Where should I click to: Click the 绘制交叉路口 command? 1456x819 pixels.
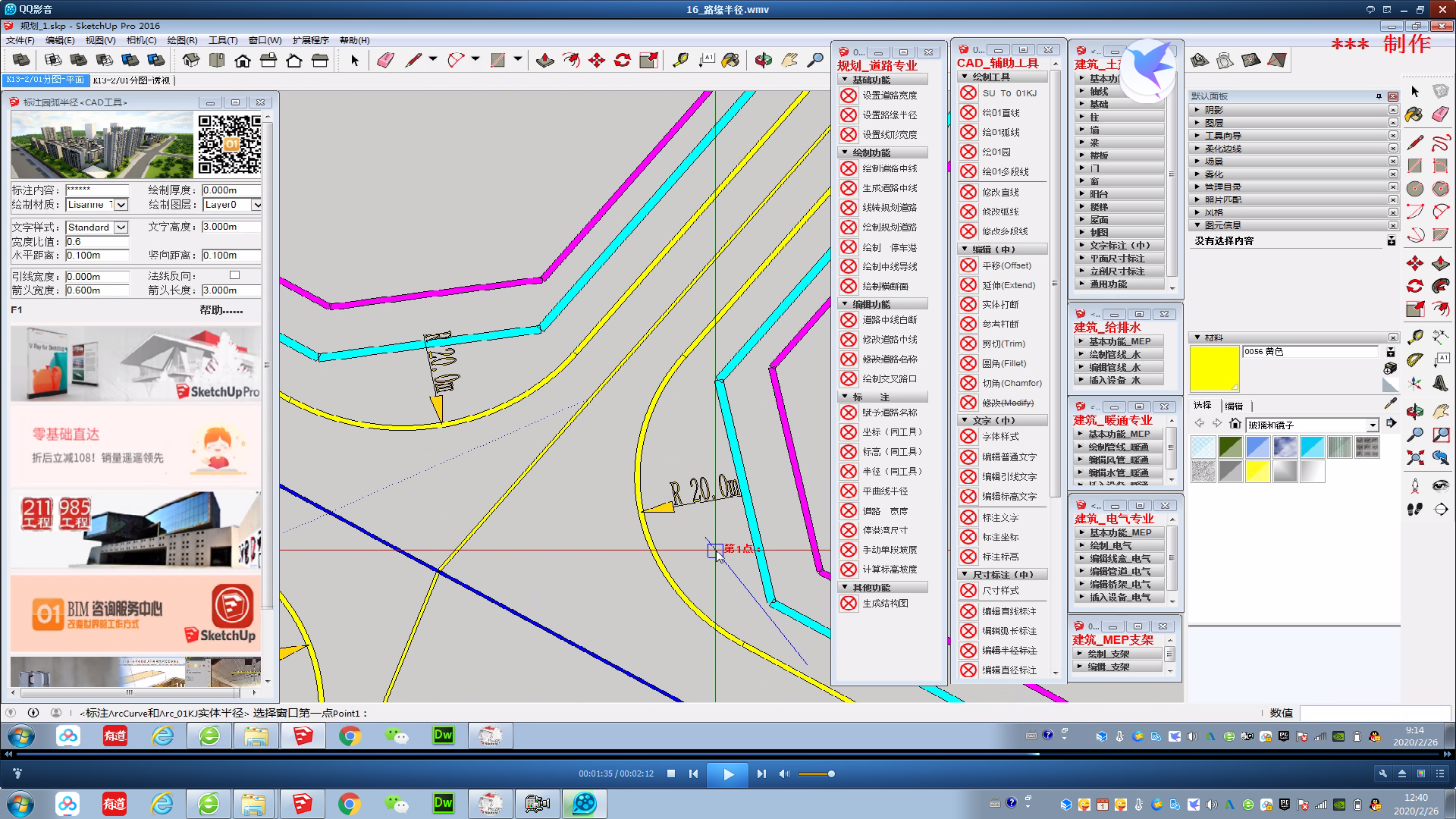coord(890,379)
